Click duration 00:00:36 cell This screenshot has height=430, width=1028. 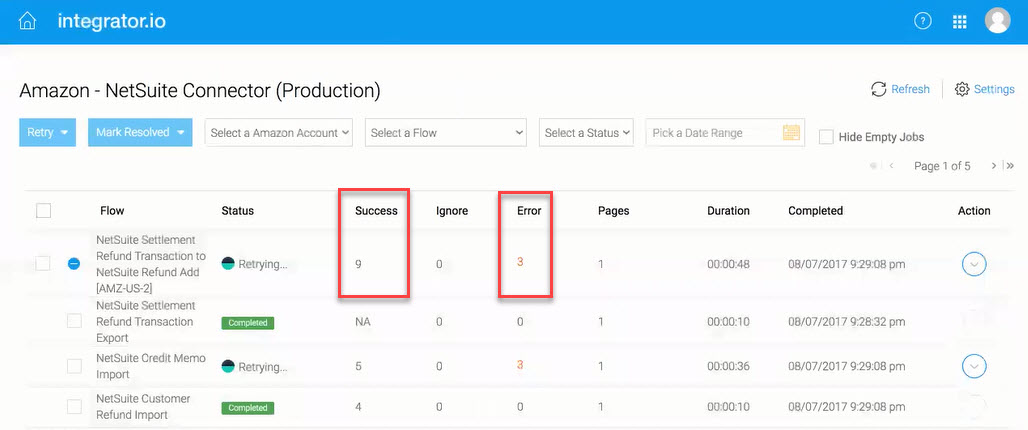tap(728, 366)
